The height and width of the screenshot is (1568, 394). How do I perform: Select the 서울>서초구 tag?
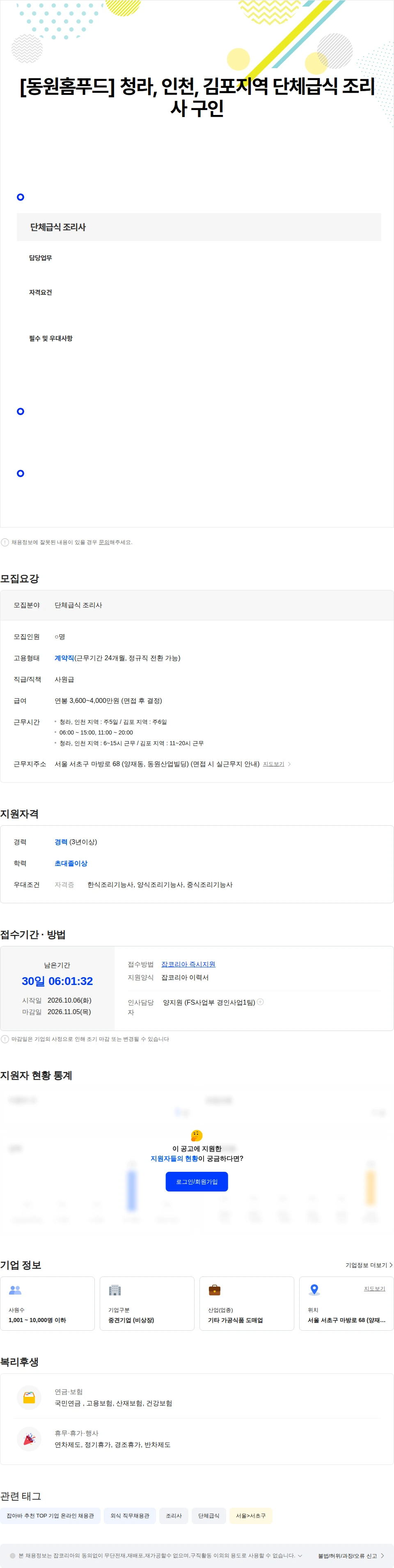click(x=250, y=1516)
